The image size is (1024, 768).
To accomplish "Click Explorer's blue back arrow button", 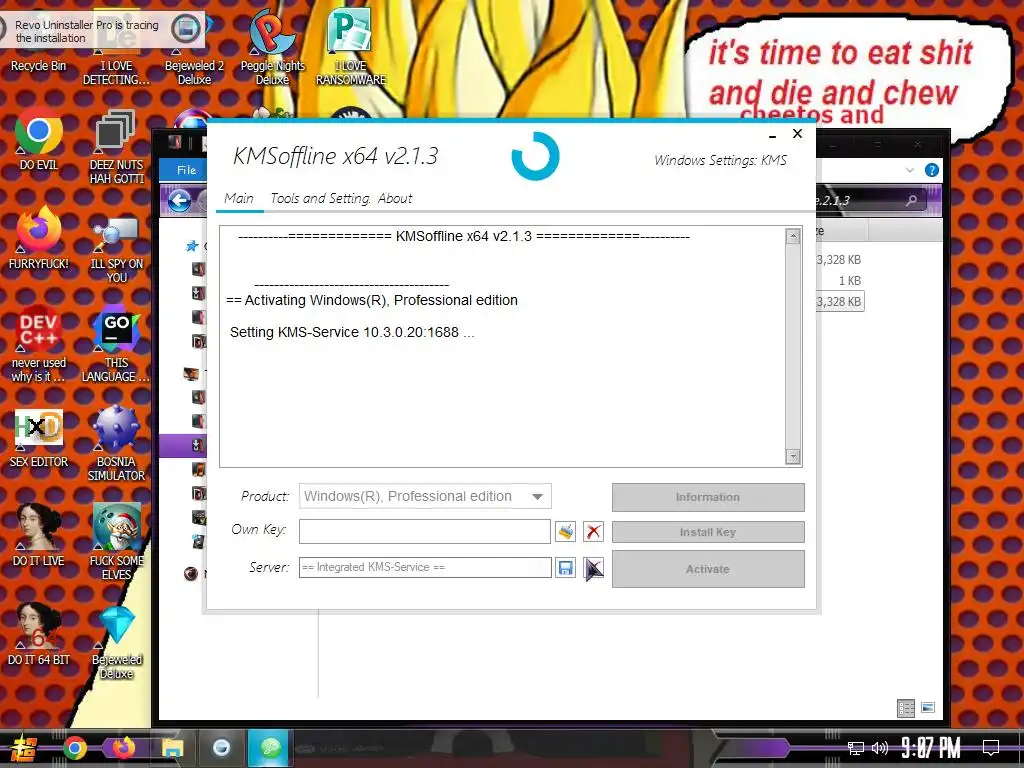I will [x=179, y=200].
